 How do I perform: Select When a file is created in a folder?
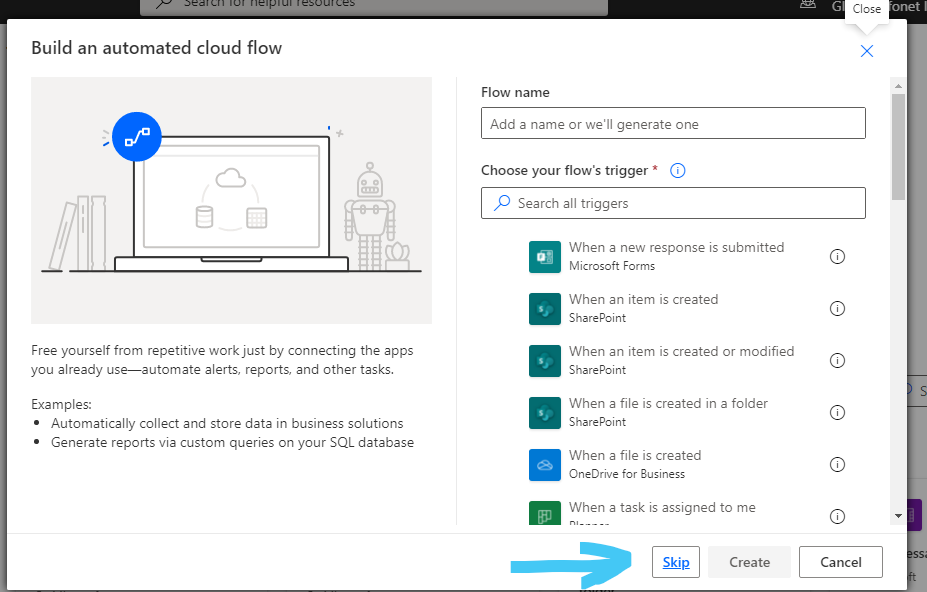click(668, 404)
